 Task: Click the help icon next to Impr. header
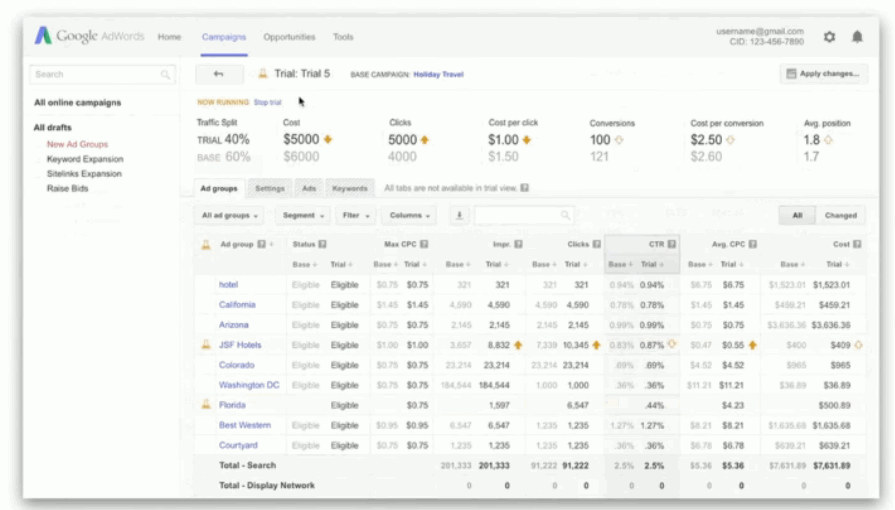518,244
